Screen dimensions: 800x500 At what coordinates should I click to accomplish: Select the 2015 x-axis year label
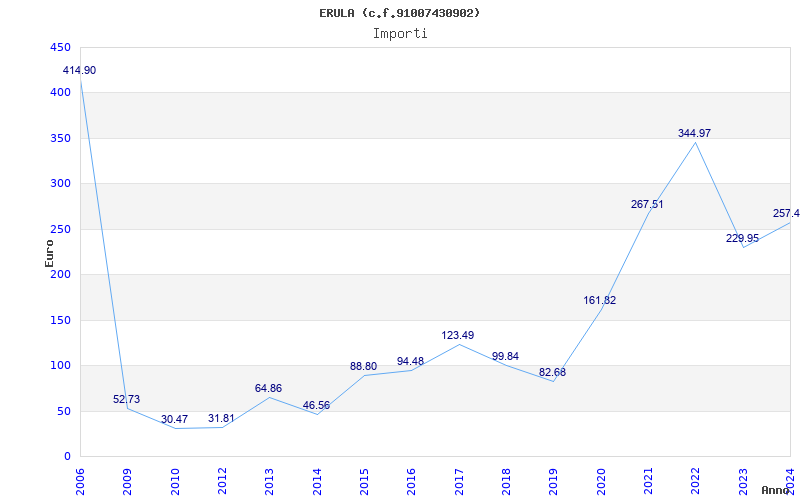click(364, 481)
